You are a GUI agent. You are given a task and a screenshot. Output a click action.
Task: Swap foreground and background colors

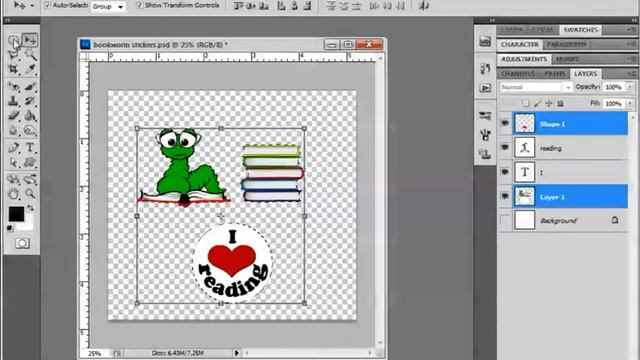coord(30,209)
